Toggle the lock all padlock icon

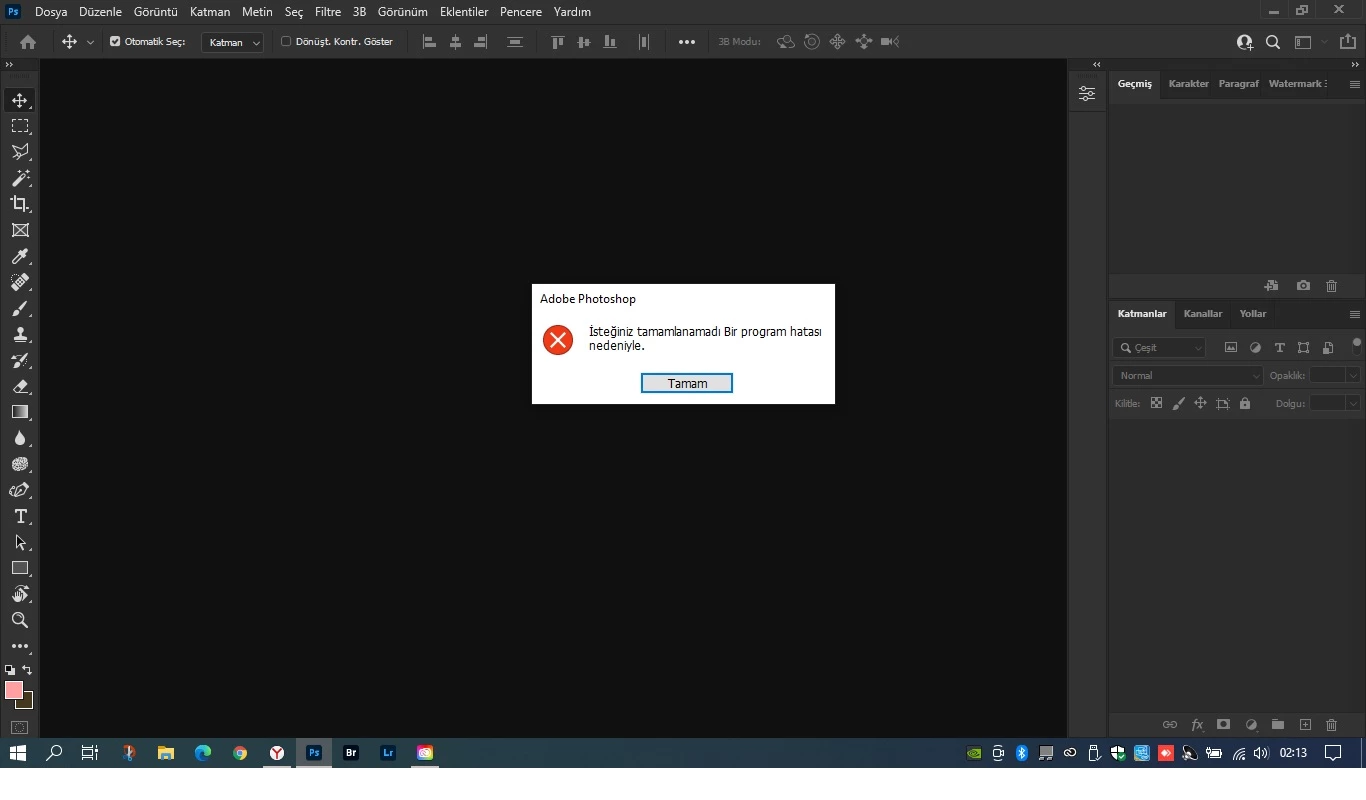tap(1245, 404)
